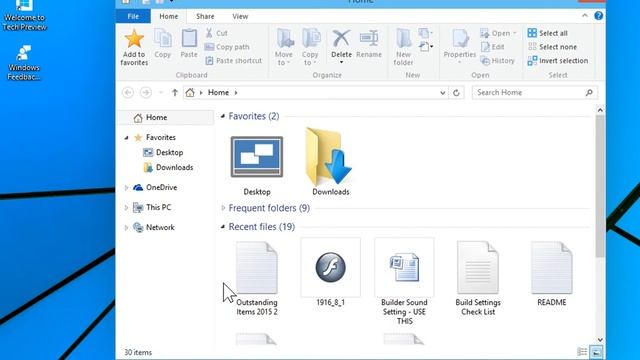This screenshot has width=640, height=360.
Task: Select Home in navigation pane
Action: [166, 118]
